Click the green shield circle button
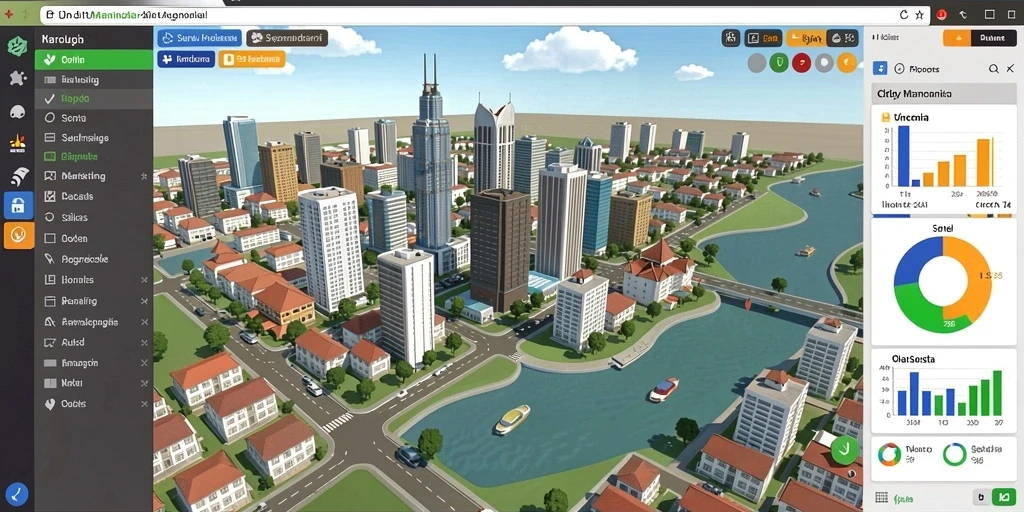This screenshot has width=1024, height=512. click(x=778, y=63)
